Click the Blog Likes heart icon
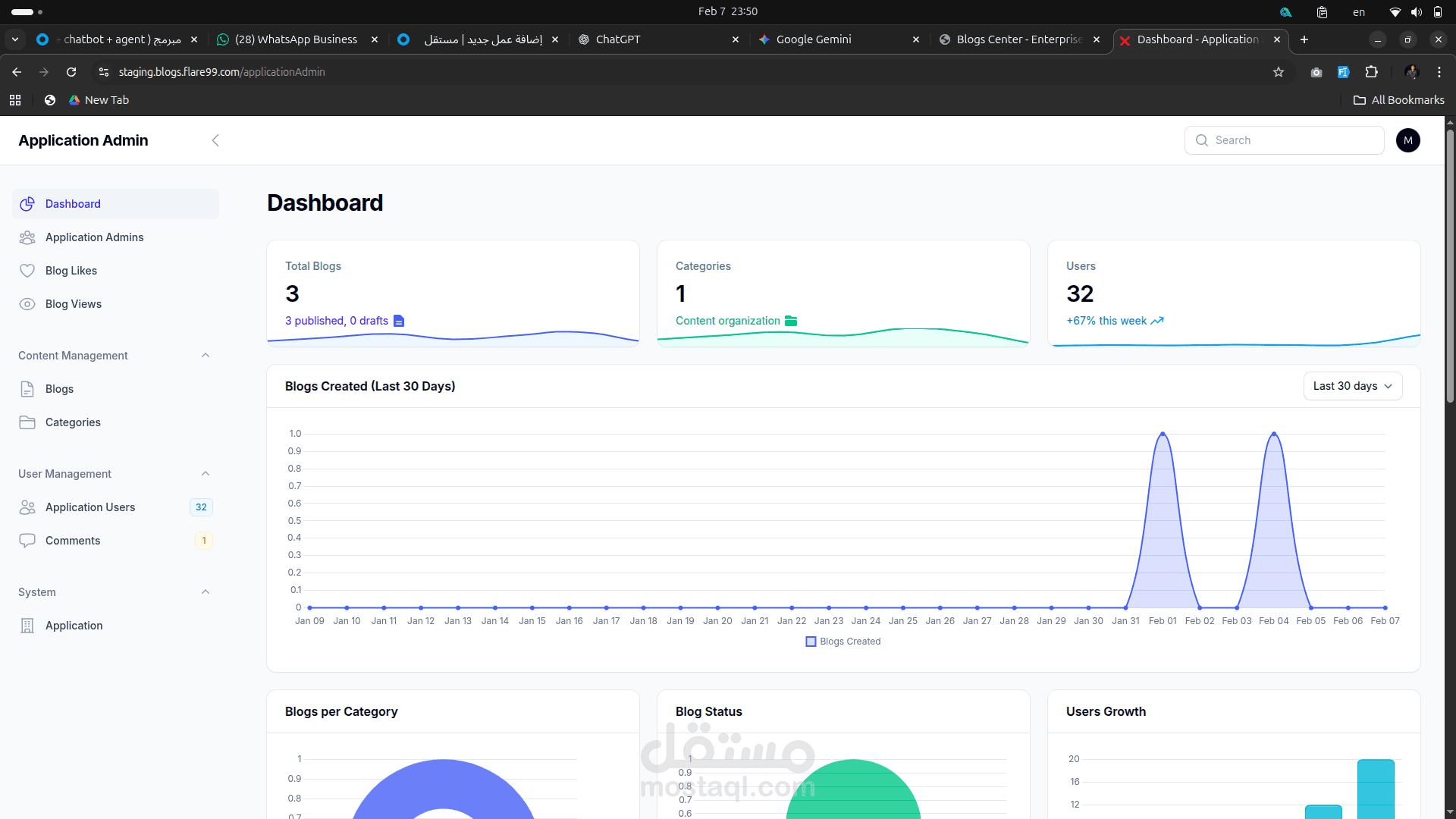The image size is (1456, 819). coord(27,271)
